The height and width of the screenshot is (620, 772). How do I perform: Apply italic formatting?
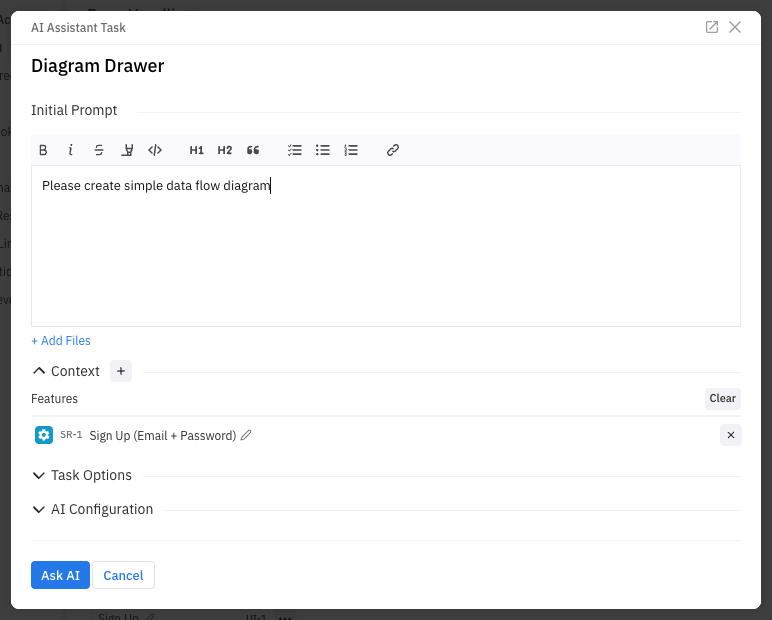[71, 150]
